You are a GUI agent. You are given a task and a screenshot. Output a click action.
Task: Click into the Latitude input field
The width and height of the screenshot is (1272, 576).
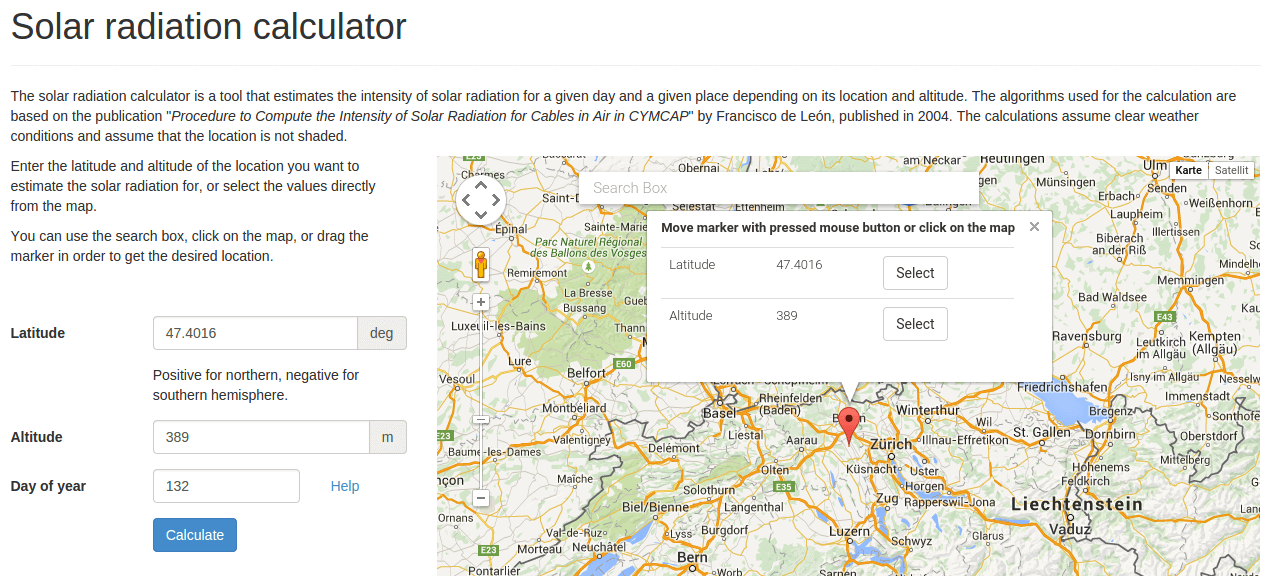pos(255,333)
